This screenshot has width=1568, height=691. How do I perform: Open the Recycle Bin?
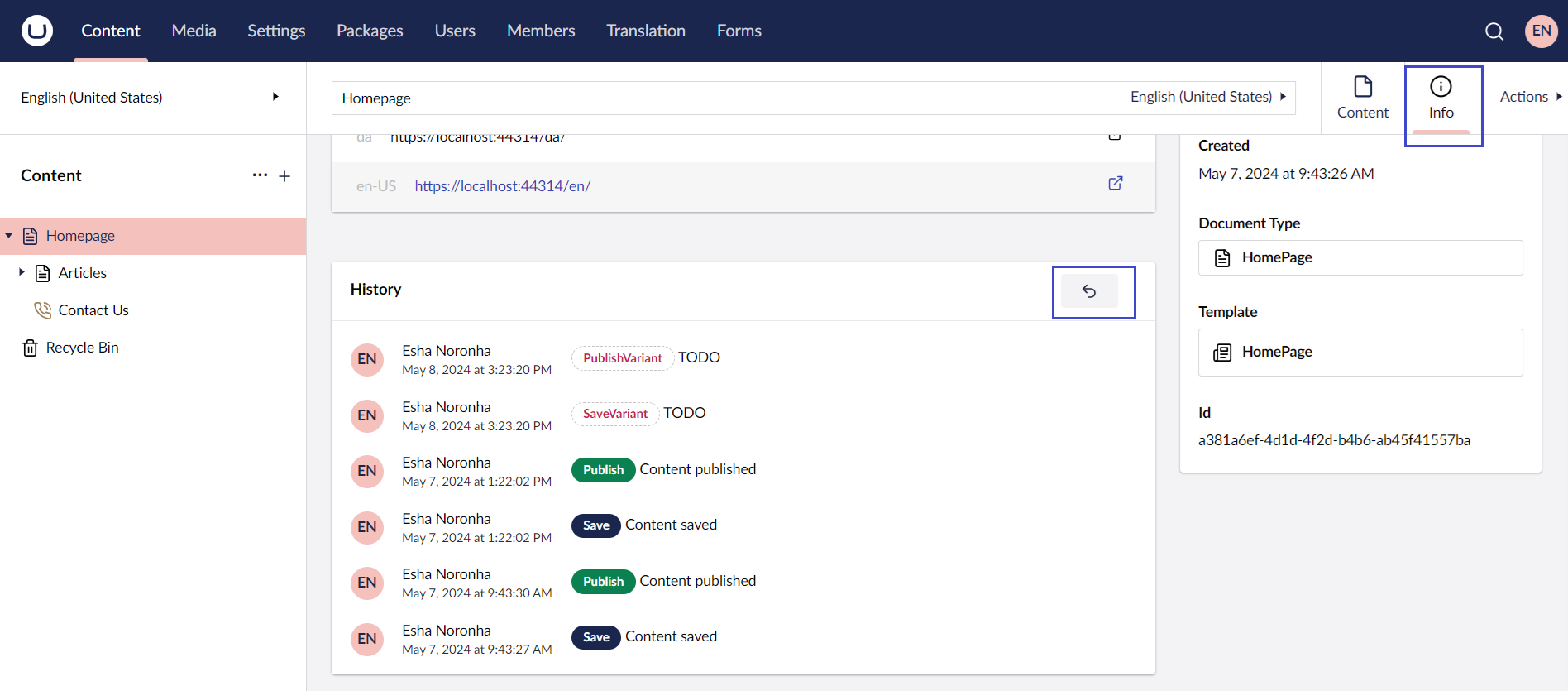[82, 348]
